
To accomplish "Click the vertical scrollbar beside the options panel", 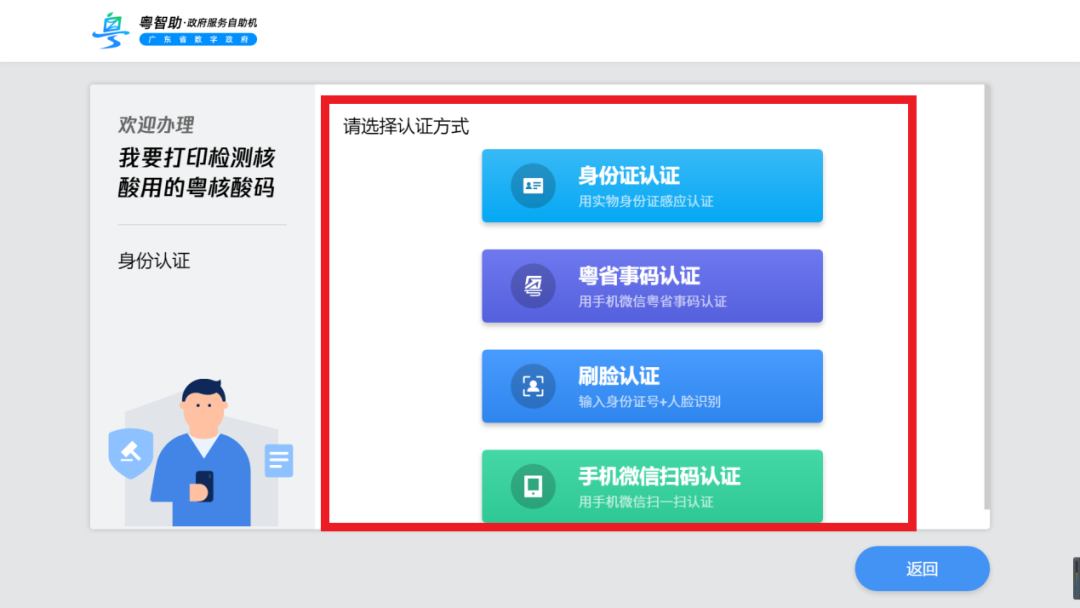I will [x=986, y=300].
